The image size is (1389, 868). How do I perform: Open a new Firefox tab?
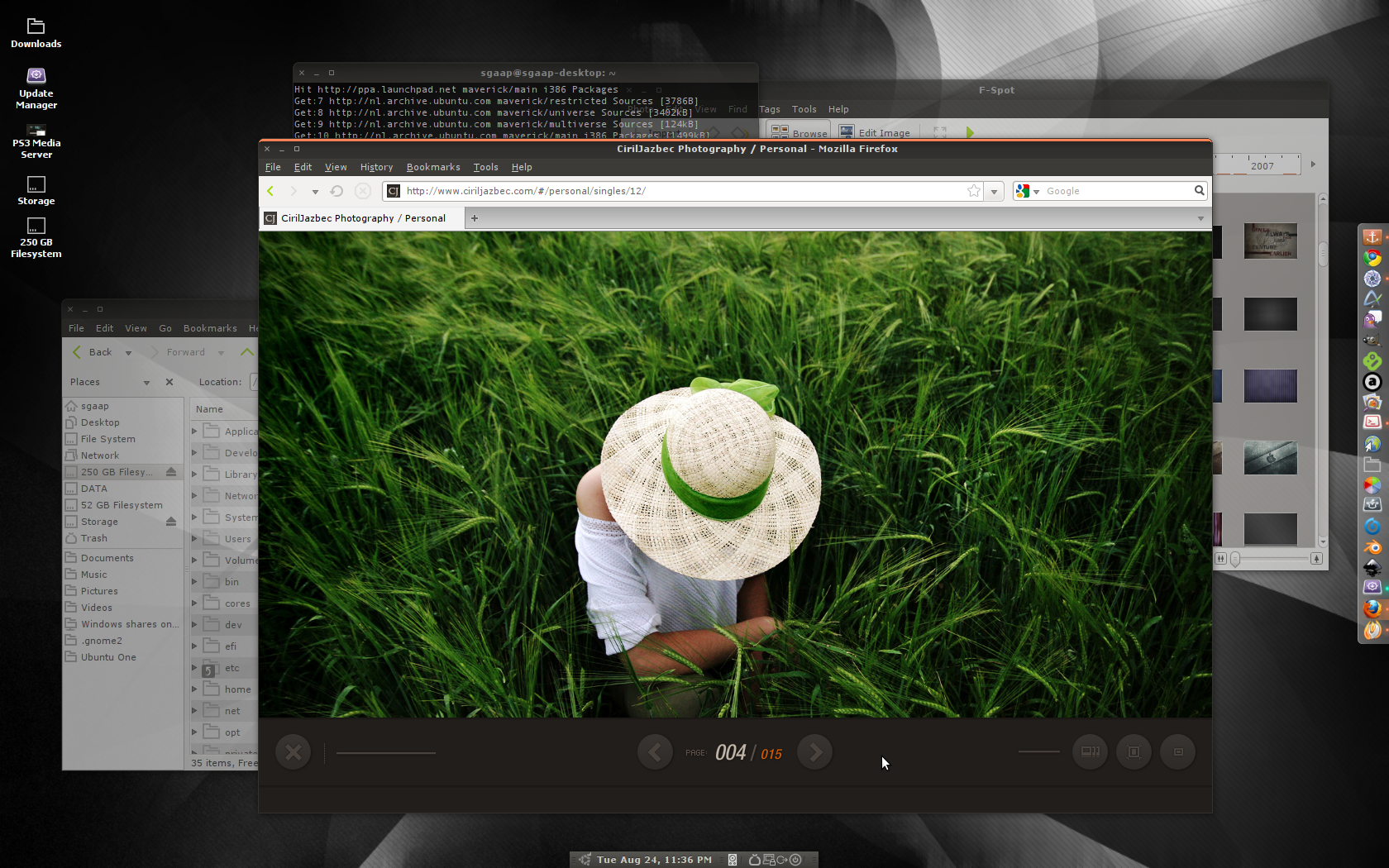[x=475, y=218]
